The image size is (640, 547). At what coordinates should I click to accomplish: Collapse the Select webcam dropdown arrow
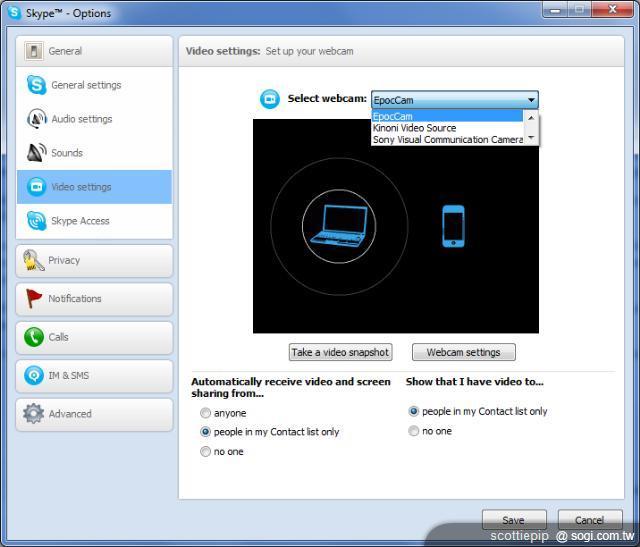click(531, 100)
